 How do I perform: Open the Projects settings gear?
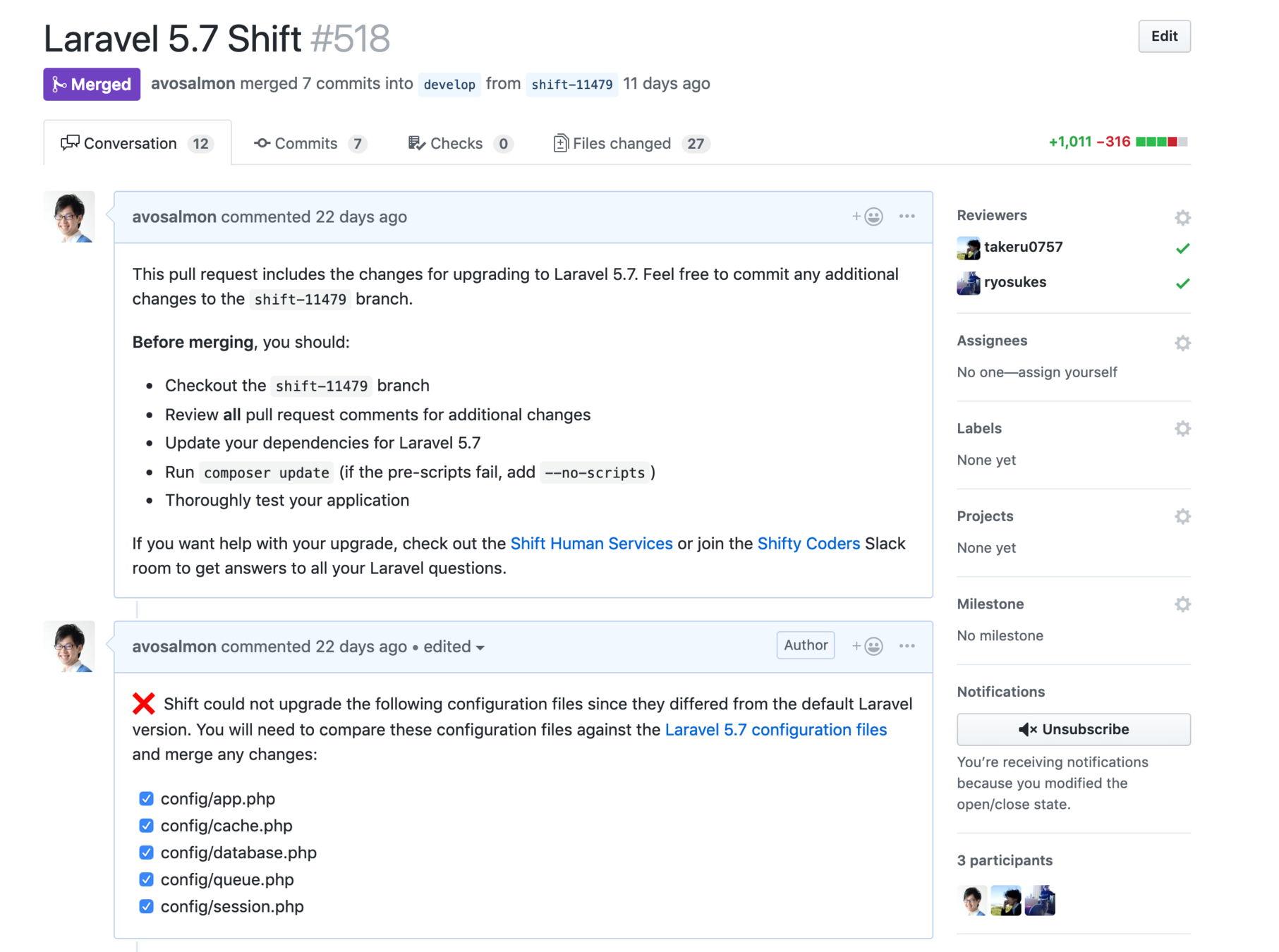pos(1182,516)
